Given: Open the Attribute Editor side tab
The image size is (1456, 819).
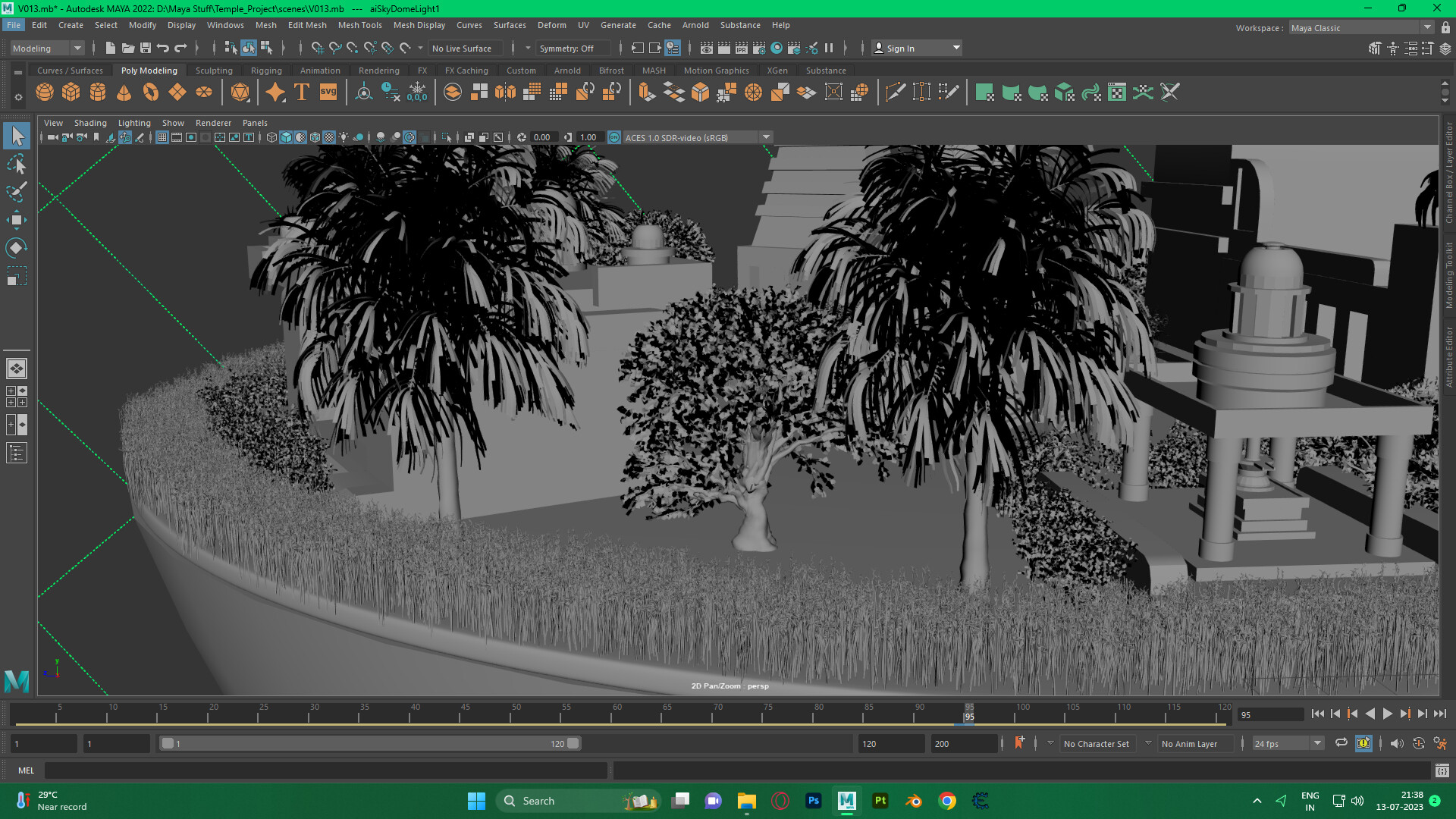Looking at the screenshot, I should [x=1448, y=356].
